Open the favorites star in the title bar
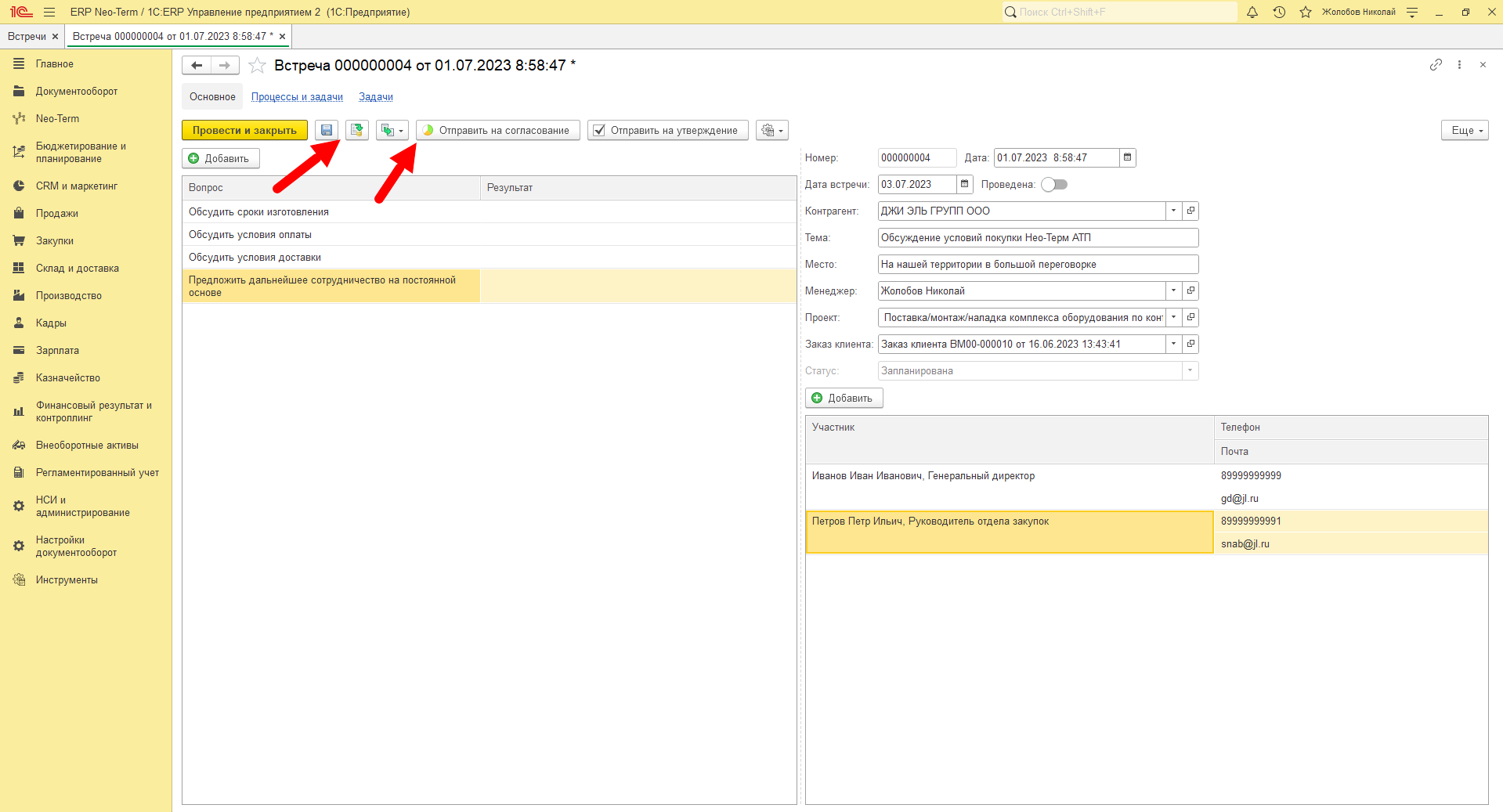Image resolution: width=1503 pixels, height=812 pixels. click(1306, 12)
